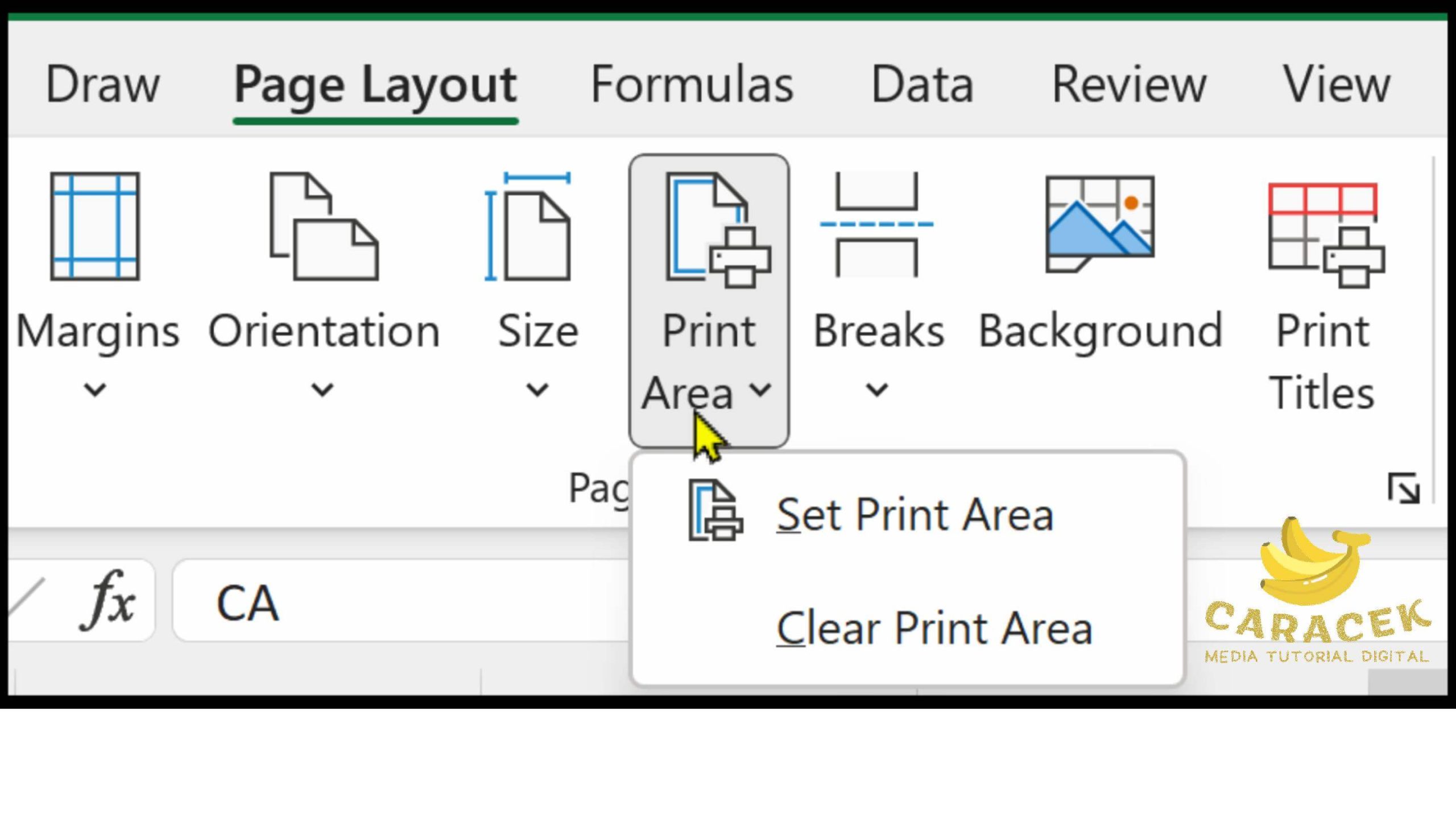Click the fx insert function icon
Screen dimensions: 1456x819
(x=109, y=601)
